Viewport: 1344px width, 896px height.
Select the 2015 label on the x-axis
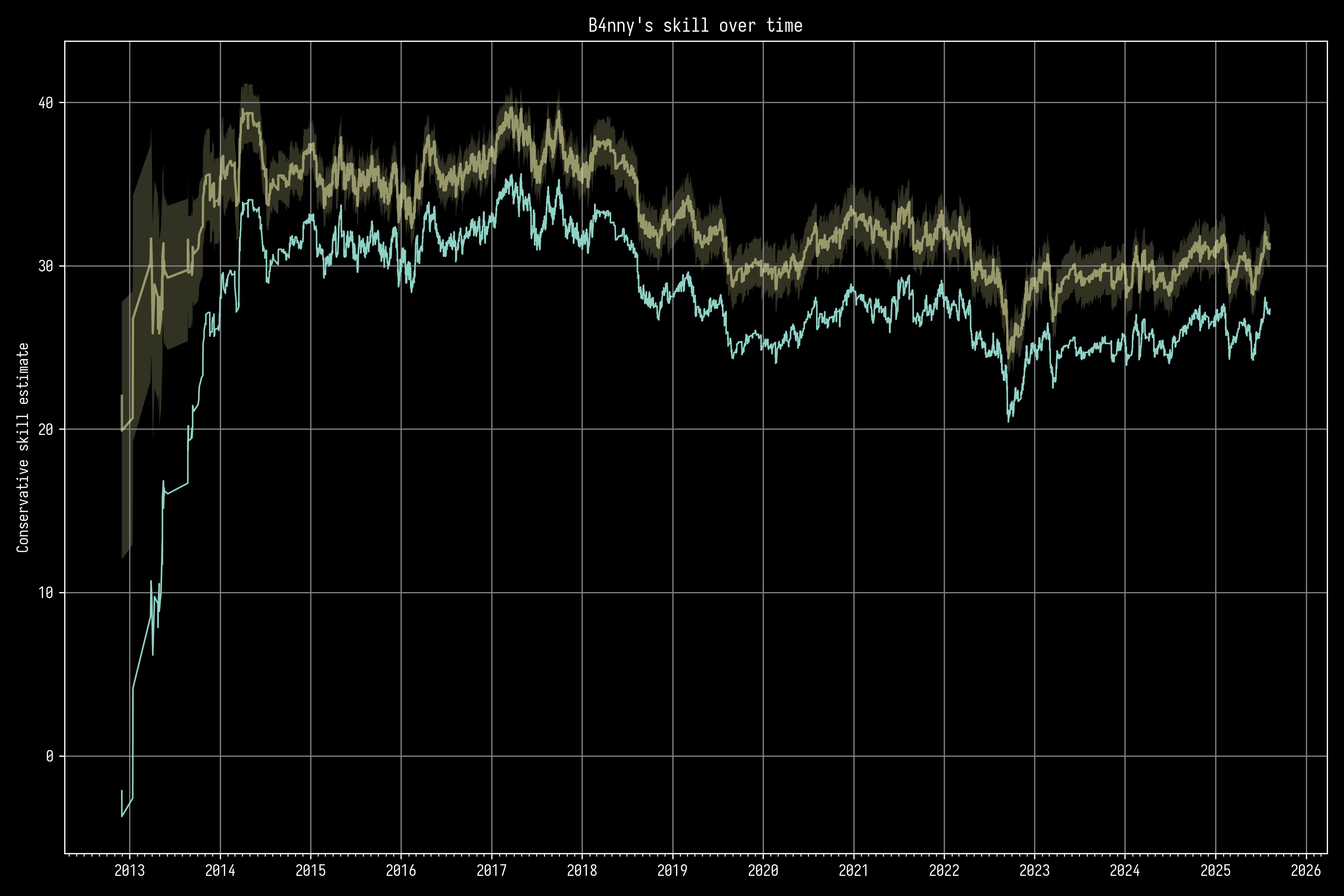(310, 870)
